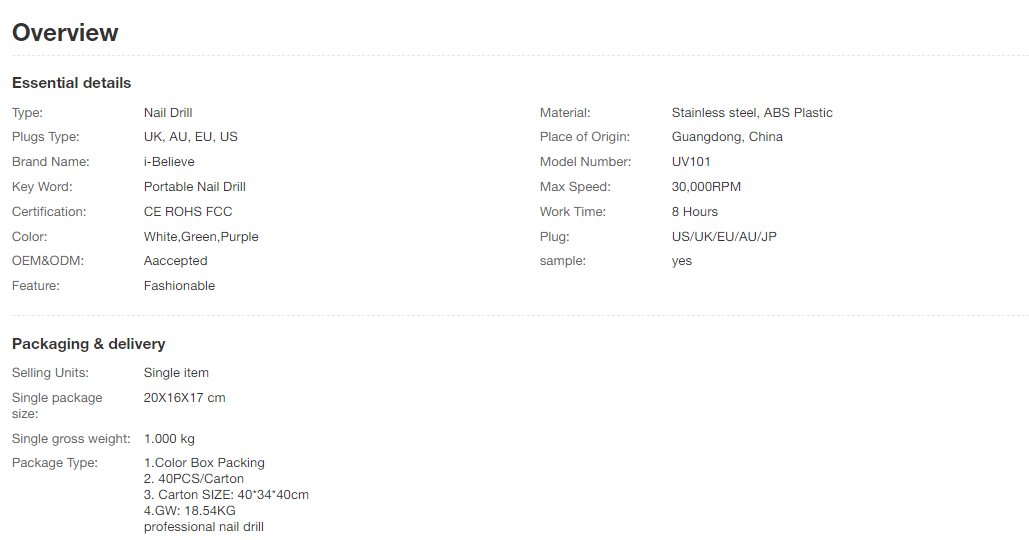Select Stainless steel, ABS Plastic material text
This screenshot has height=540, width=1029.
tap(752, 113)
